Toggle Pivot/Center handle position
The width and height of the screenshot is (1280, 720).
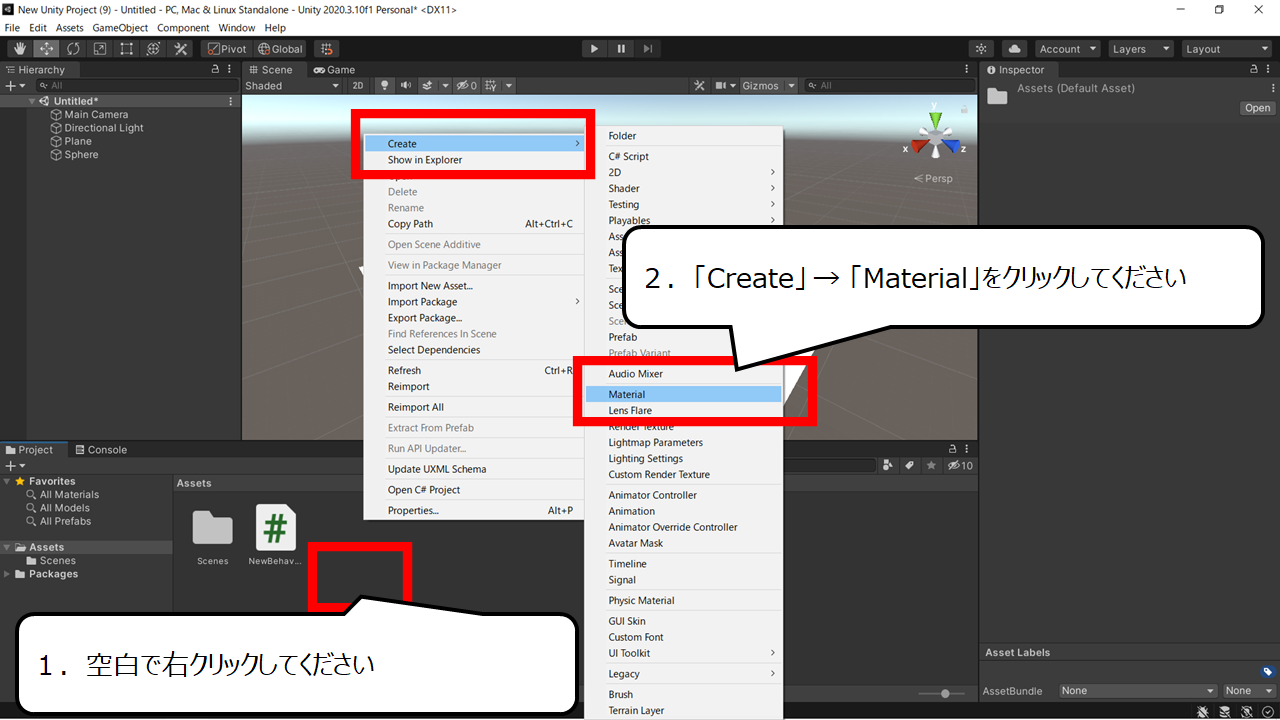point(227,49)
